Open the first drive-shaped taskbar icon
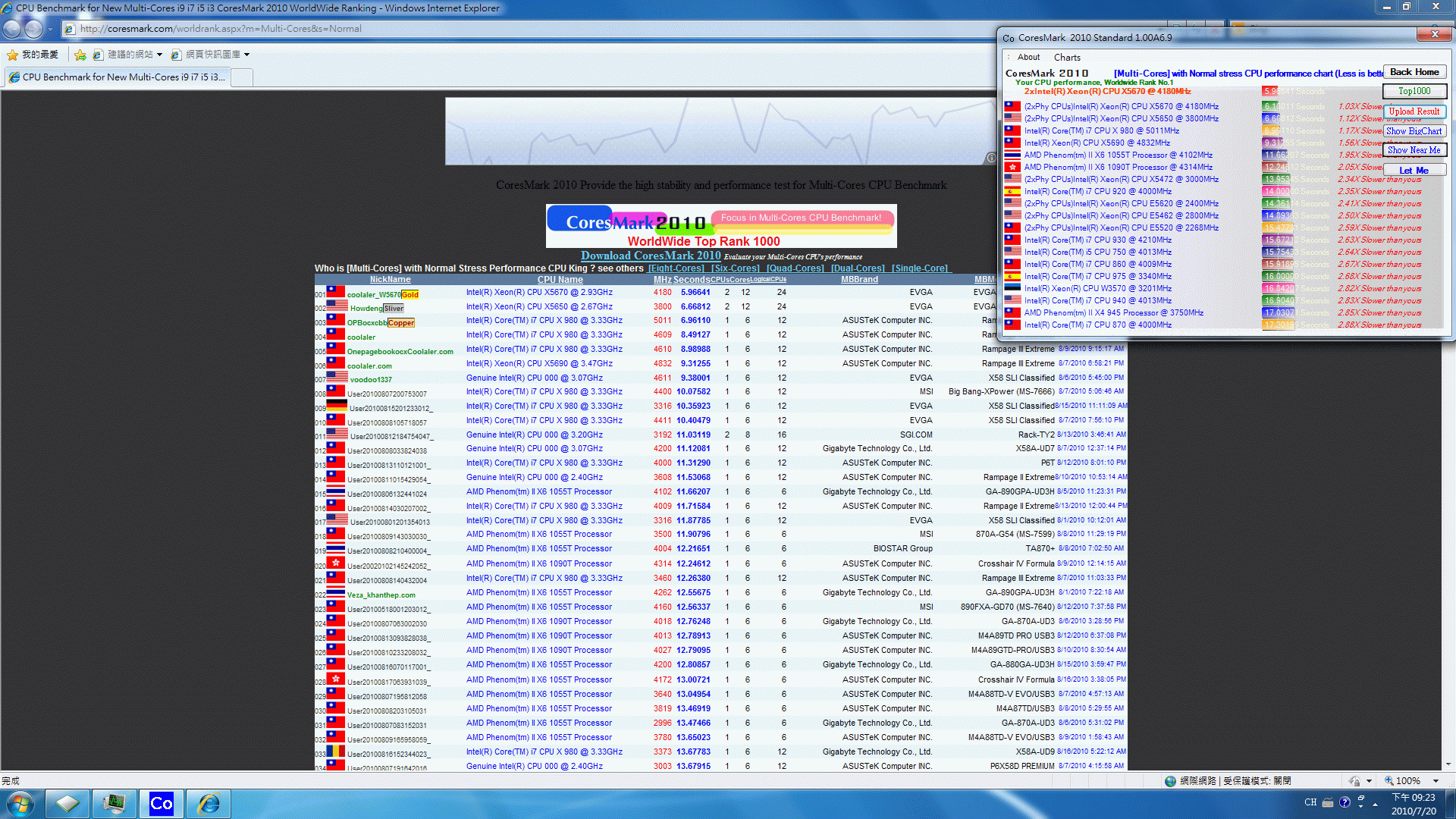 point(67,803)
